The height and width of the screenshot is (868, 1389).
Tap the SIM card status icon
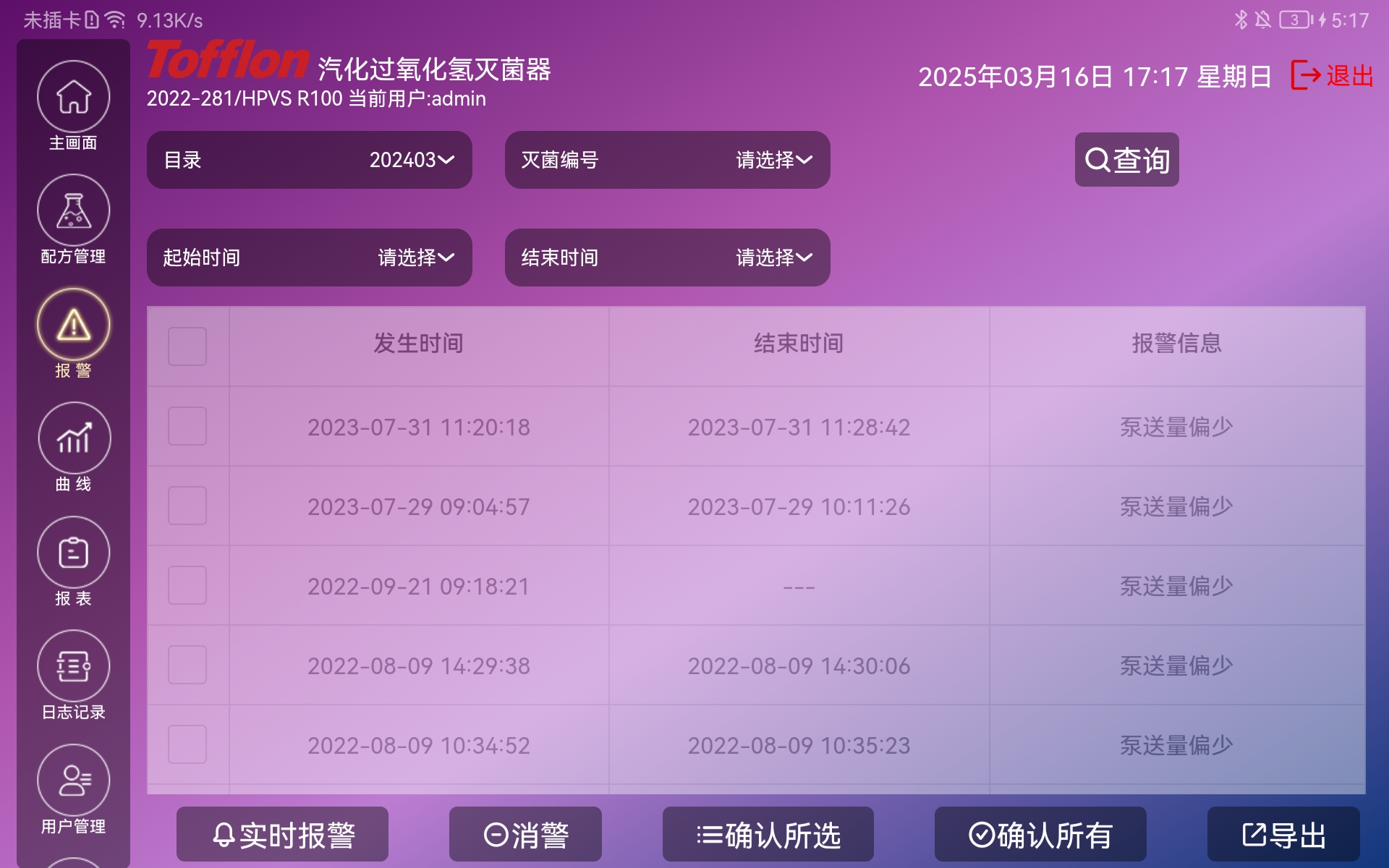(x=92, y=20)
